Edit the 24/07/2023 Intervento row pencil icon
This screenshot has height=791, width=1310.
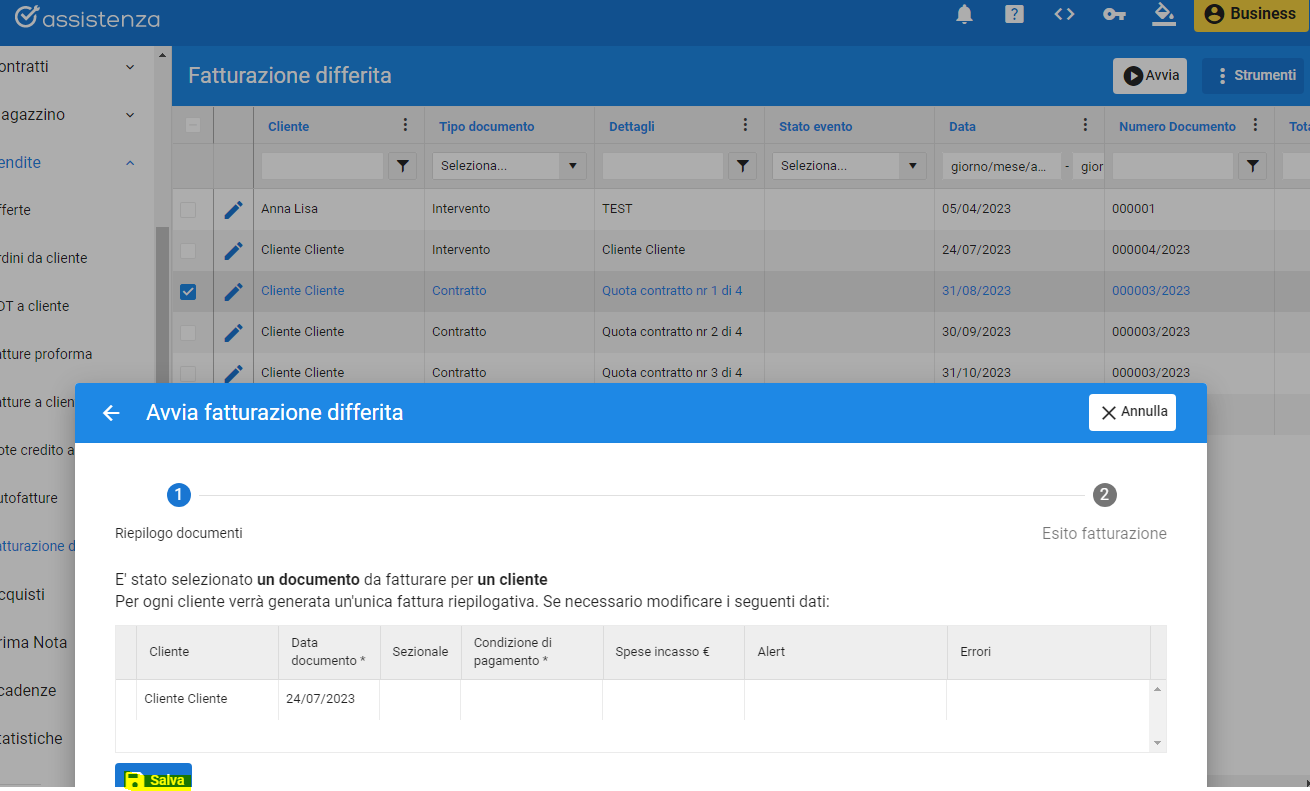point(233,251)
